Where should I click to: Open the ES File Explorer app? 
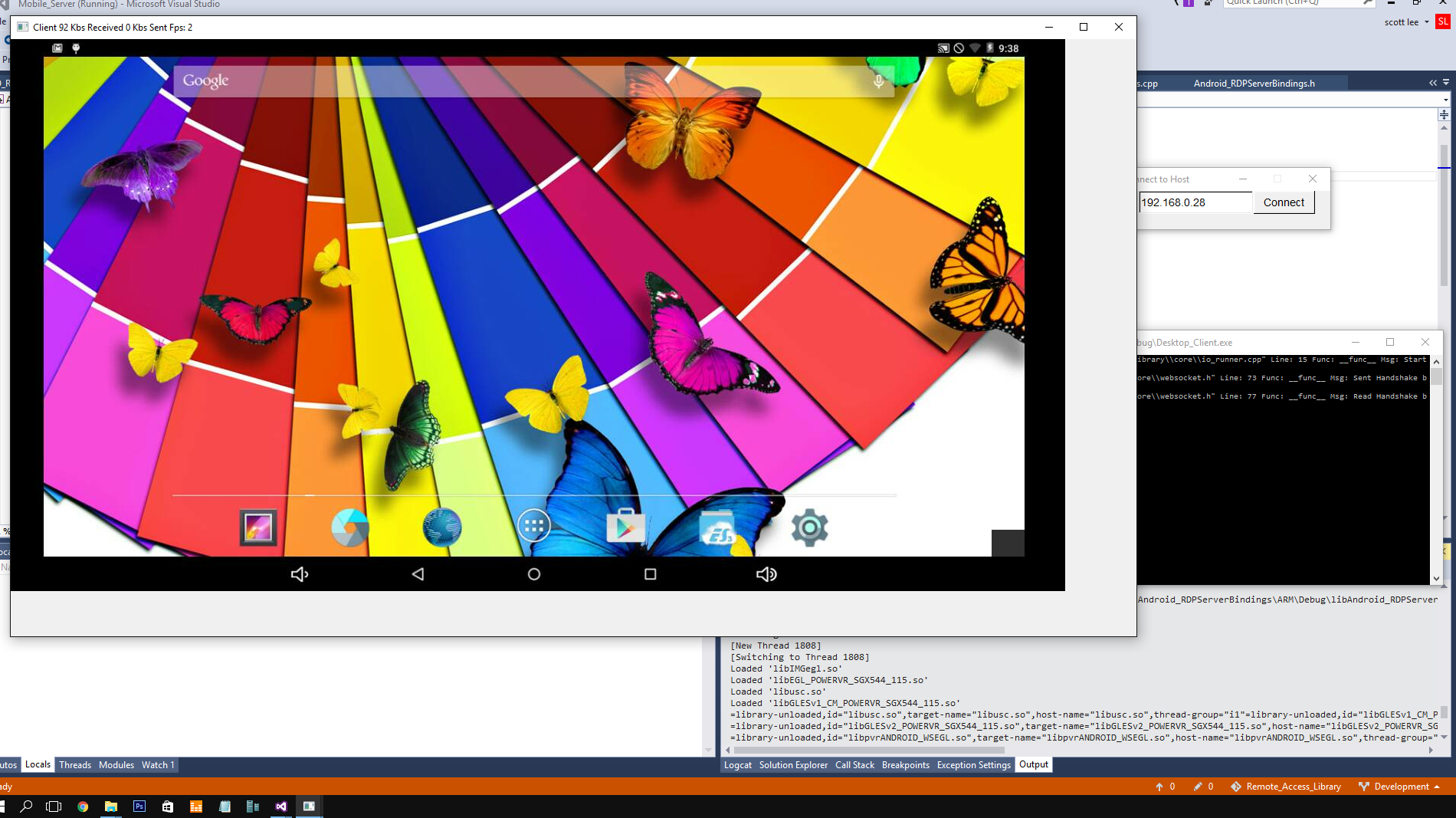(x=718, y=527)
